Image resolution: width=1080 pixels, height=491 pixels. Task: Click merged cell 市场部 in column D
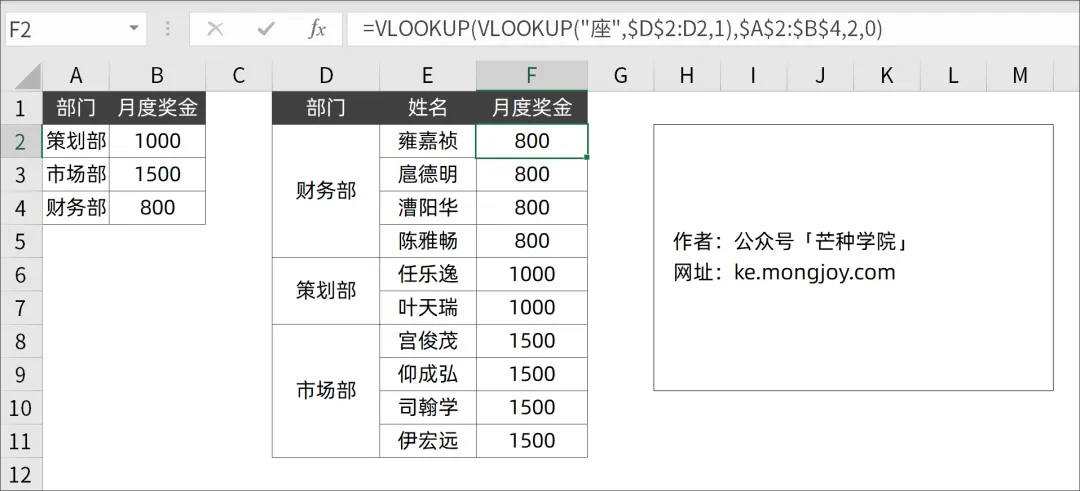(x=326, y=390)
